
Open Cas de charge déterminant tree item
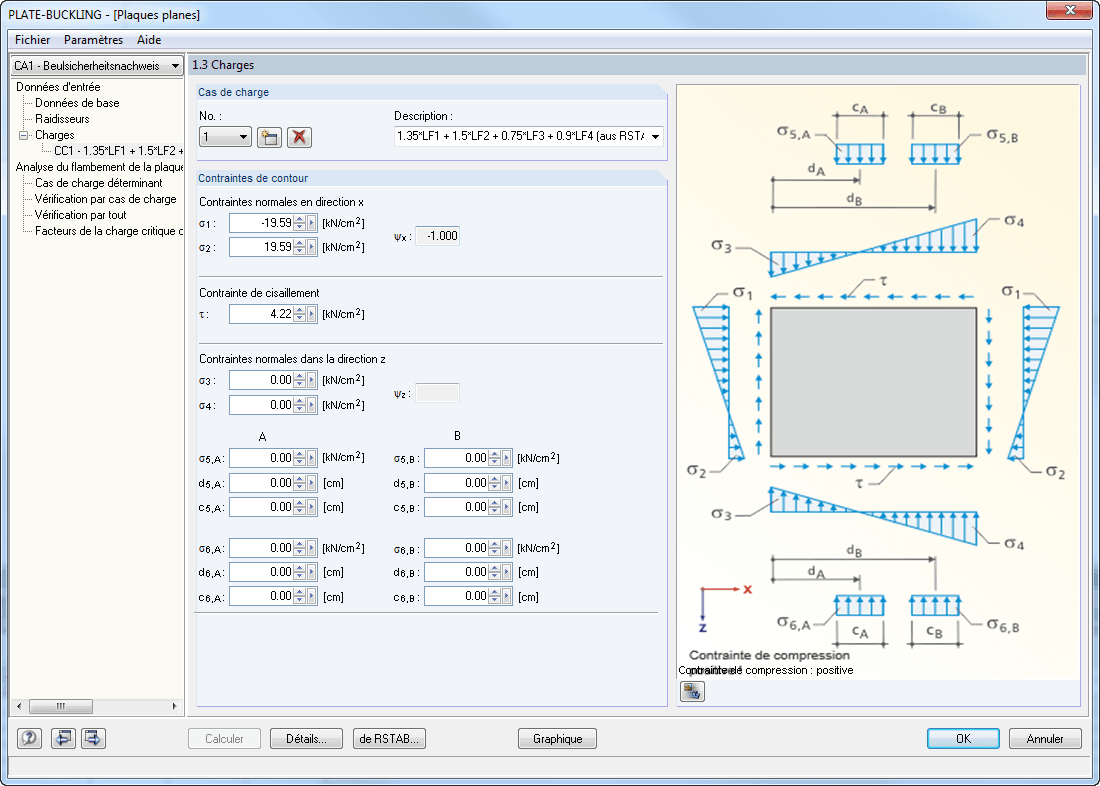pos(99,183)
